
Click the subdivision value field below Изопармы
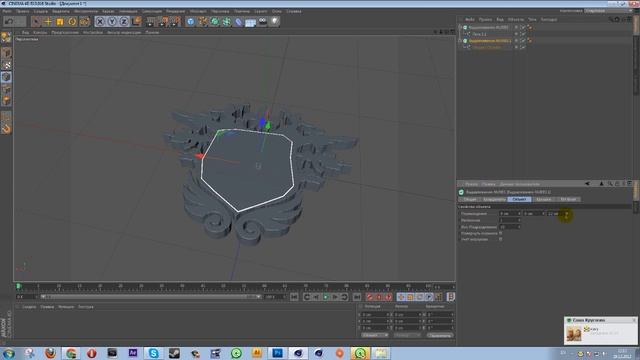click(x=510, y=227)
